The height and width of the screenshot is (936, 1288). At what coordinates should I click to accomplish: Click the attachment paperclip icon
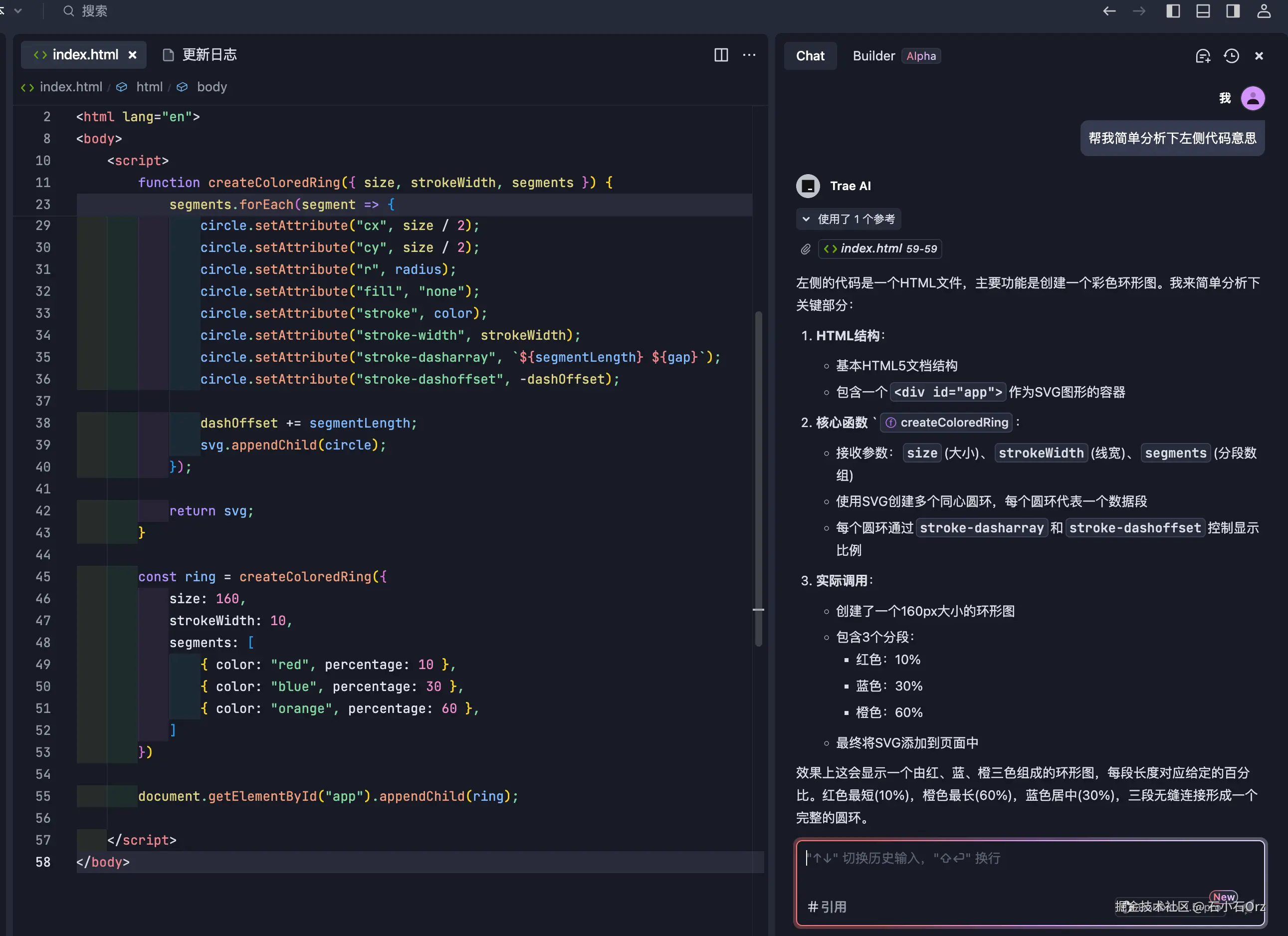[805, 249]
